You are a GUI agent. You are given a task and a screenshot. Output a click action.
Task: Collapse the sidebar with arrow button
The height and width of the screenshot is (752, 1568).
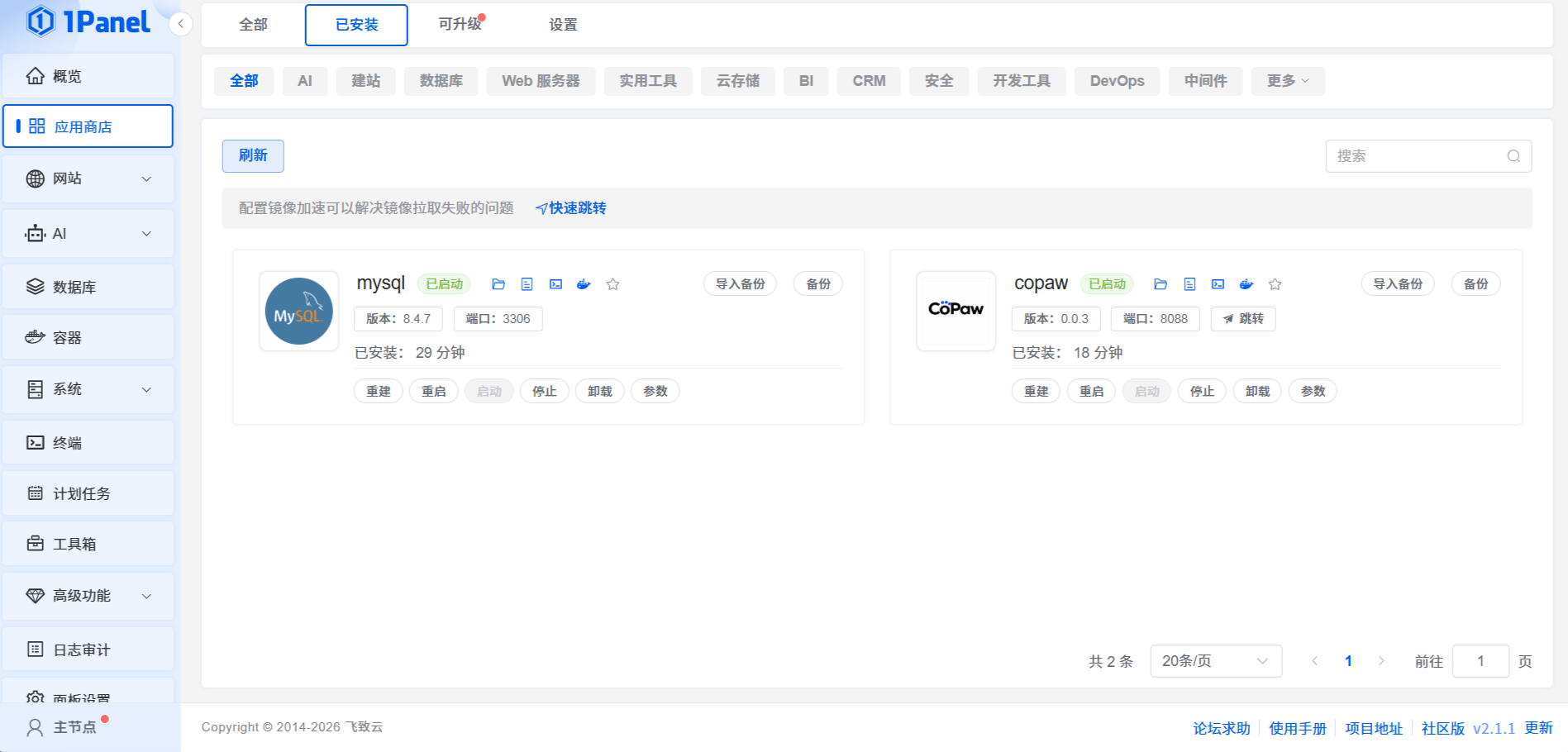click(x=180, y=24)
